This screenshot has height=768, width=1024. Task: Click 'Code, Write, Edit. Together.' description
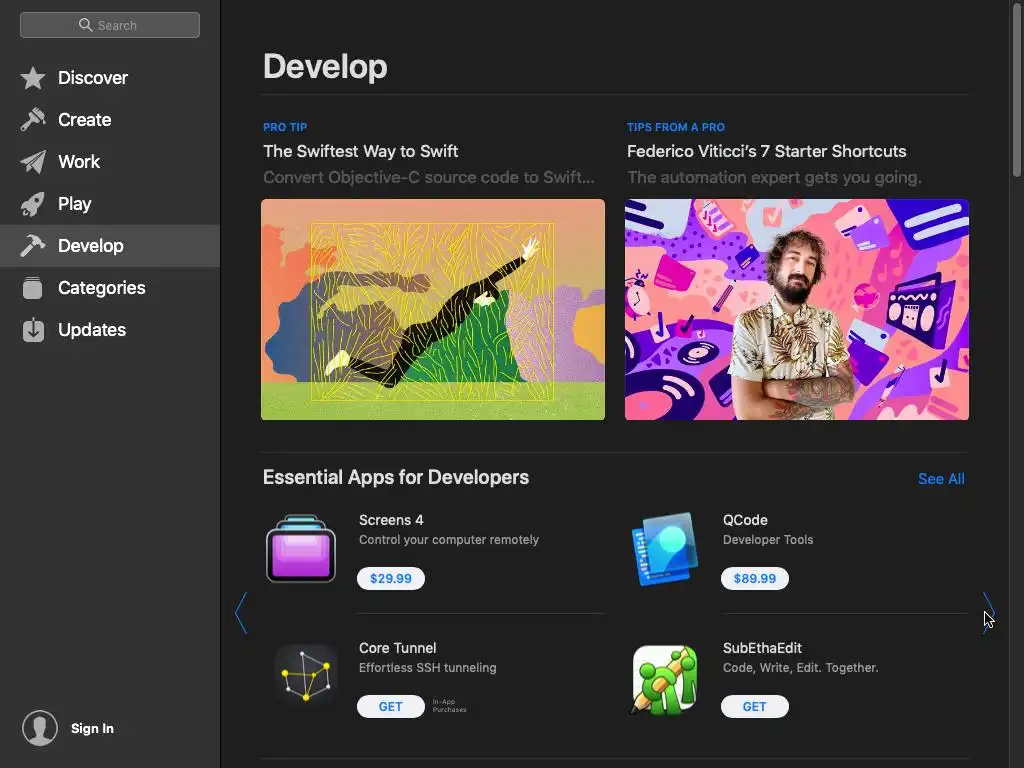tap(801, 667)
